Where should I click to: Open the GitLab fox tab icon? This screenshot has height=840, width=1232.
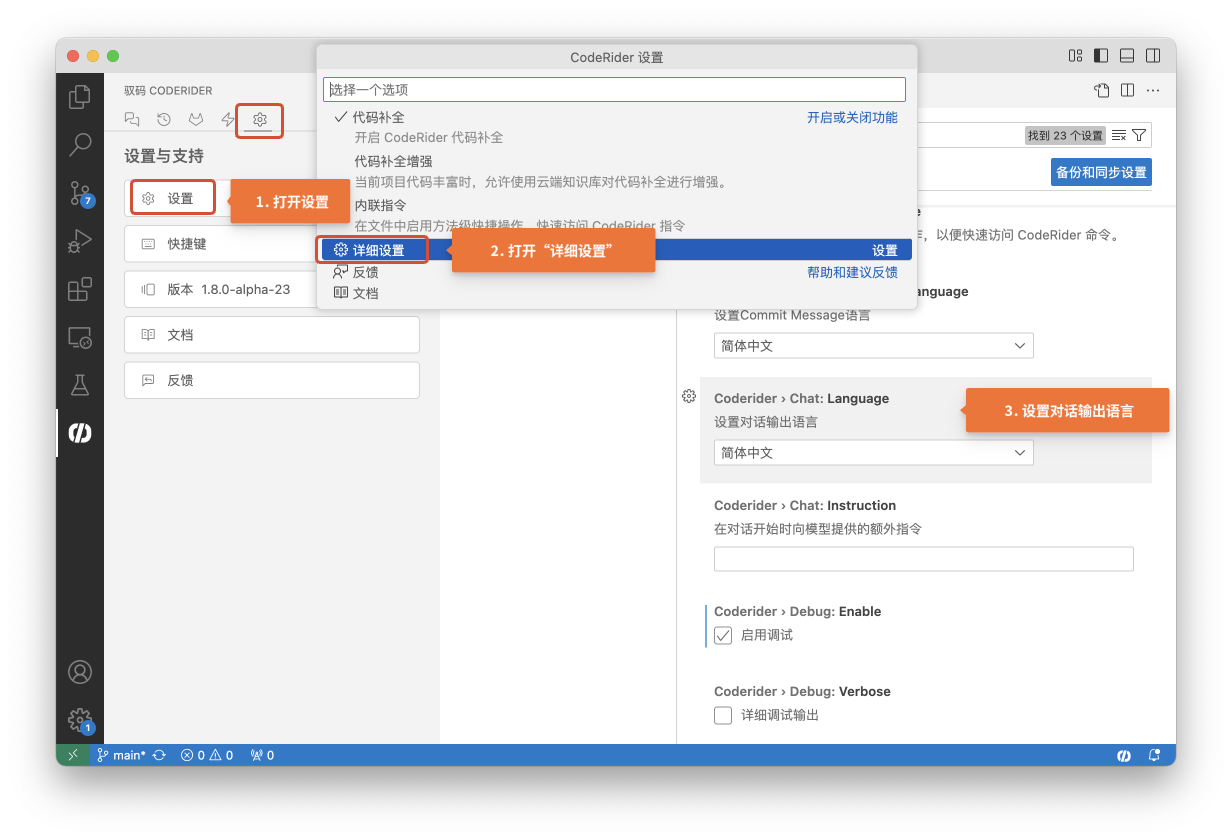196,119
